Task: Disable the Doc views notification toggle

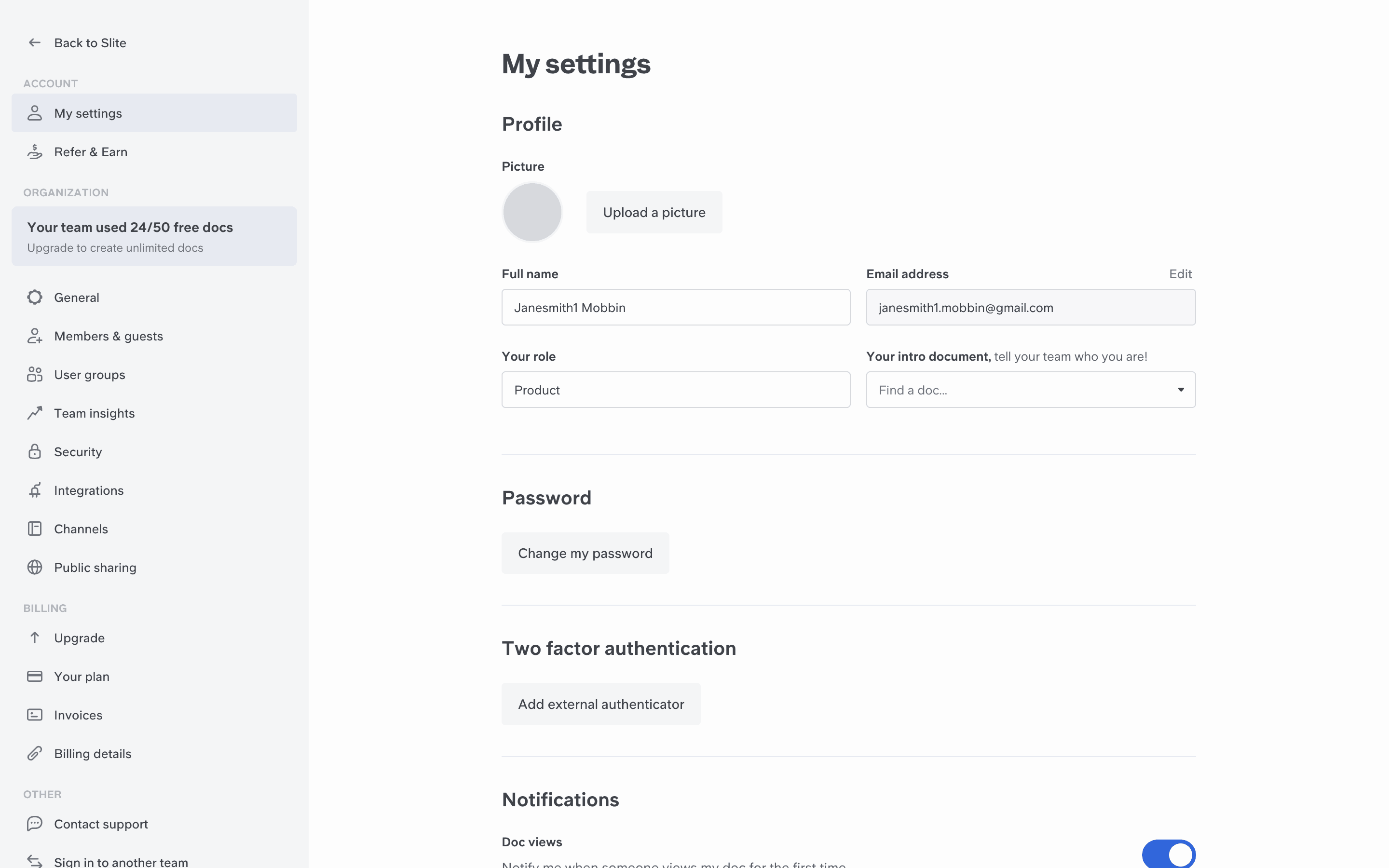Action: [x=1169, y=854]
